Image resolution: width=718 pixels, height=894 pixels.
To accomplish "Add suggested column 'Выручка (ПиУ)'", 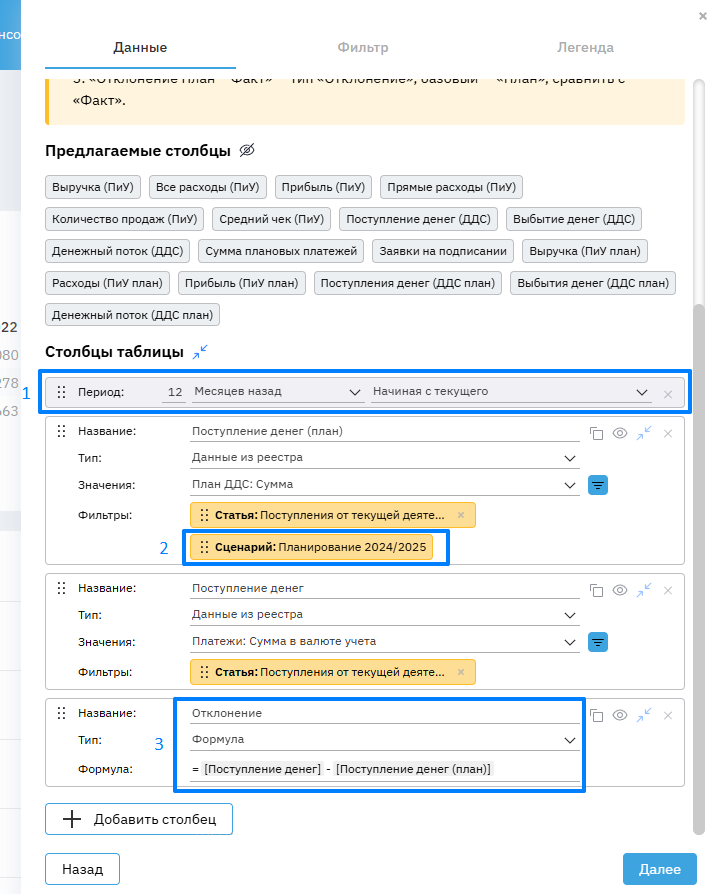I will click(93, 186).
